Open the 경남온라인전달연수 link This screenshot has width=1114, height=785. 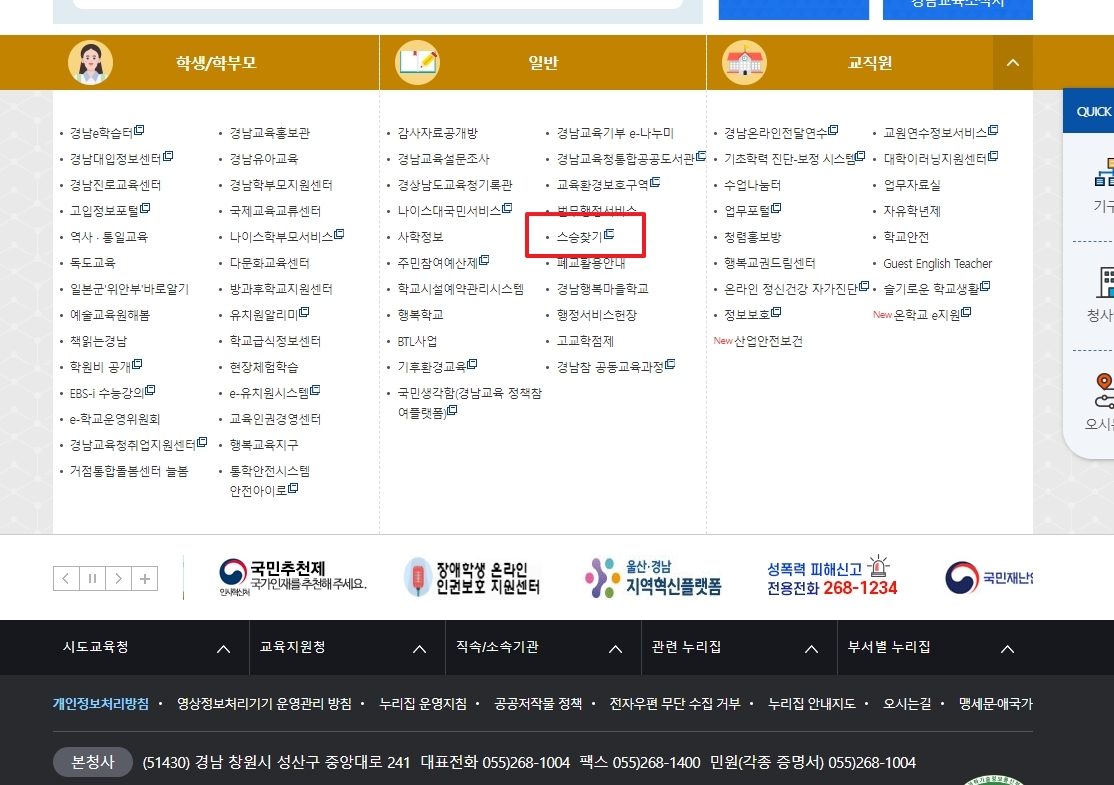pyautogui.click(x=781, y=133)
